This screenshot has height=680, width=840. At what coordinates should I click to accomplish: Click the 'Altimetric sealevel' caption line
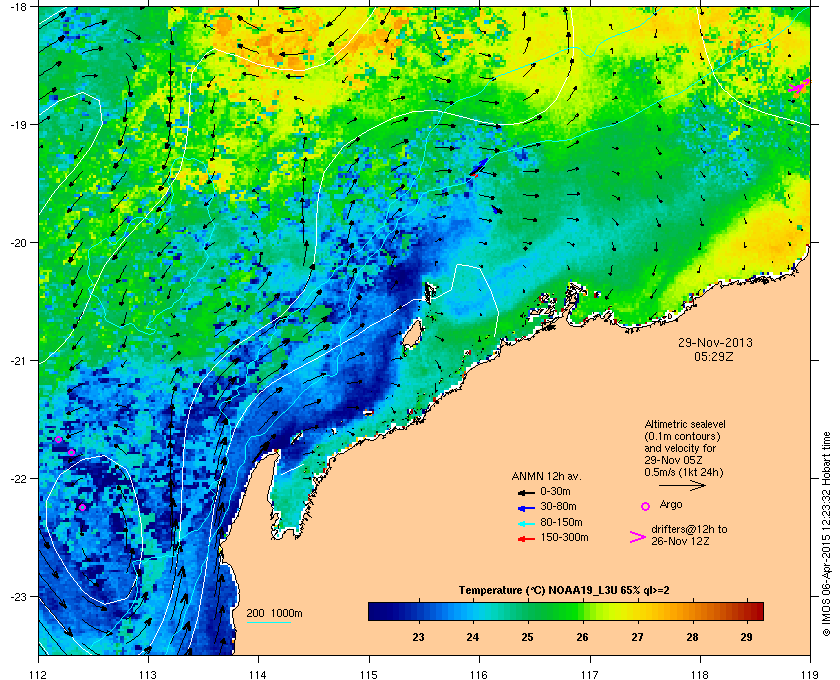pyautogui.click(x=685, y=424)
